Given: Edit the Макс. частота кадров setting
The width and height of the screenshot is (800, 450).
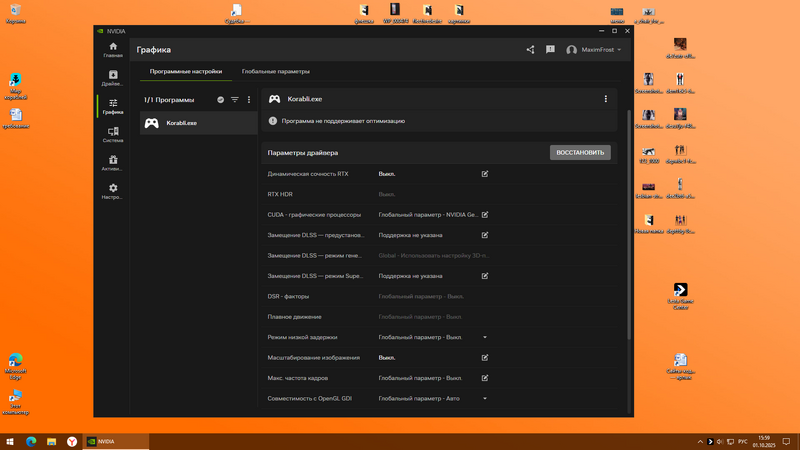Looking at the screenshot, I should (x=485, y=378).
